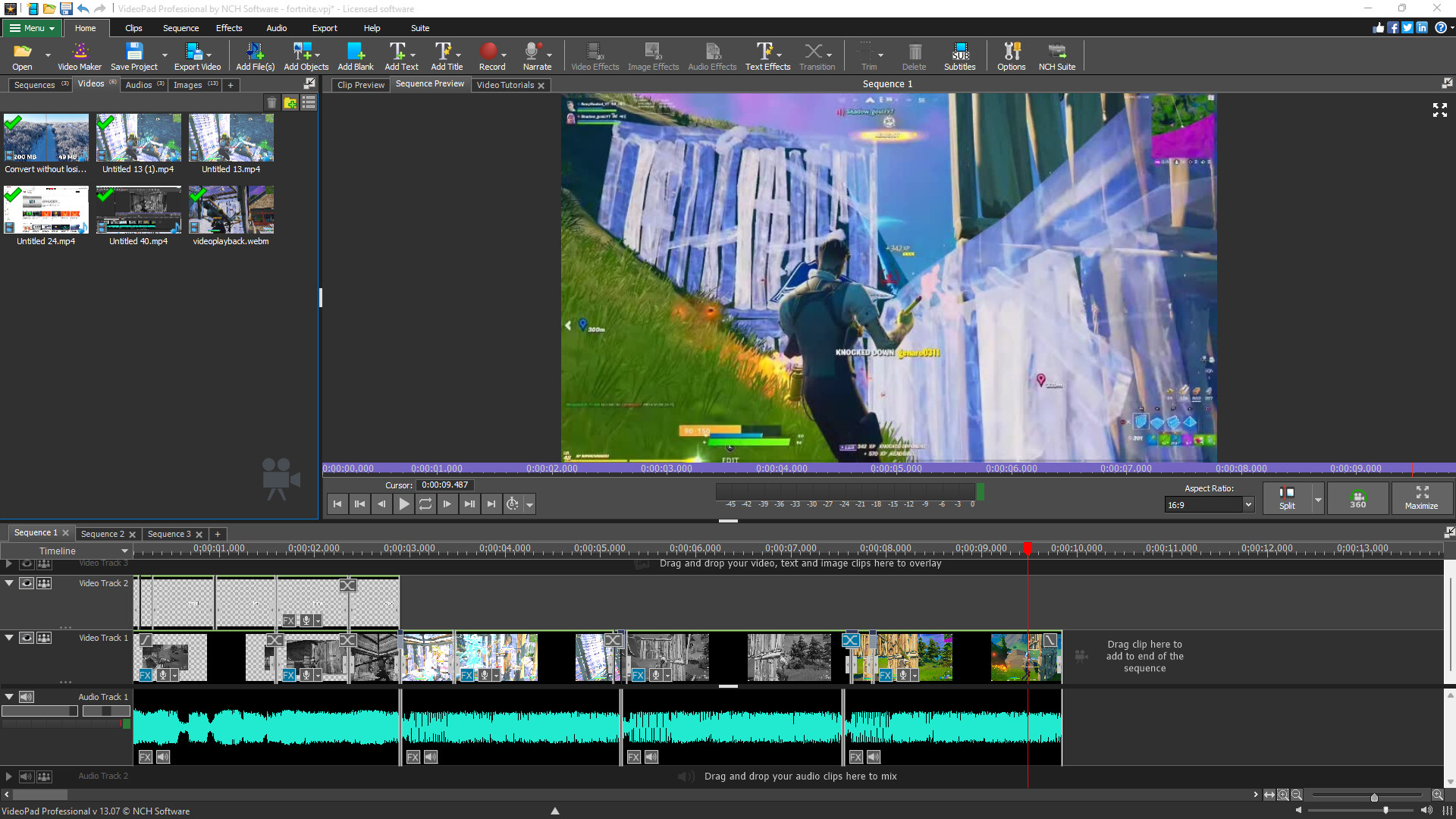This screenshot has width=1456, height=819.
Task: Expand the Video Track 3 track
Action: 8,563
